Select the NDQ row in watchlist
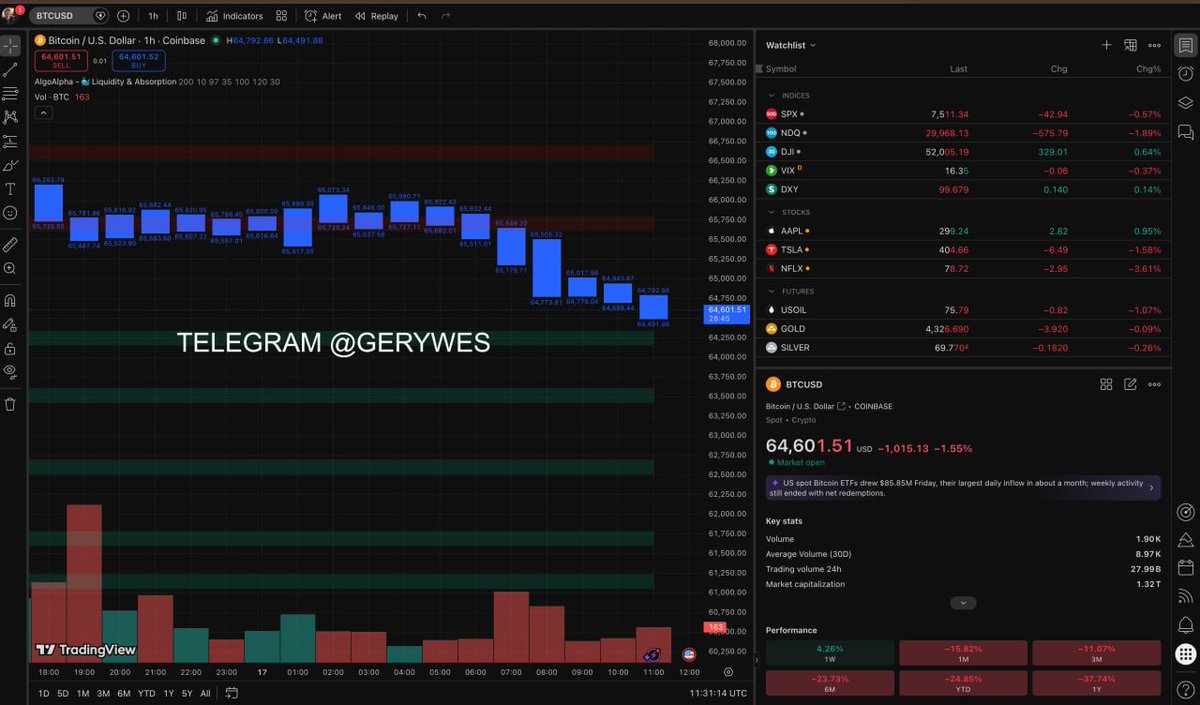1200x705 pixels. click(963, 132)
